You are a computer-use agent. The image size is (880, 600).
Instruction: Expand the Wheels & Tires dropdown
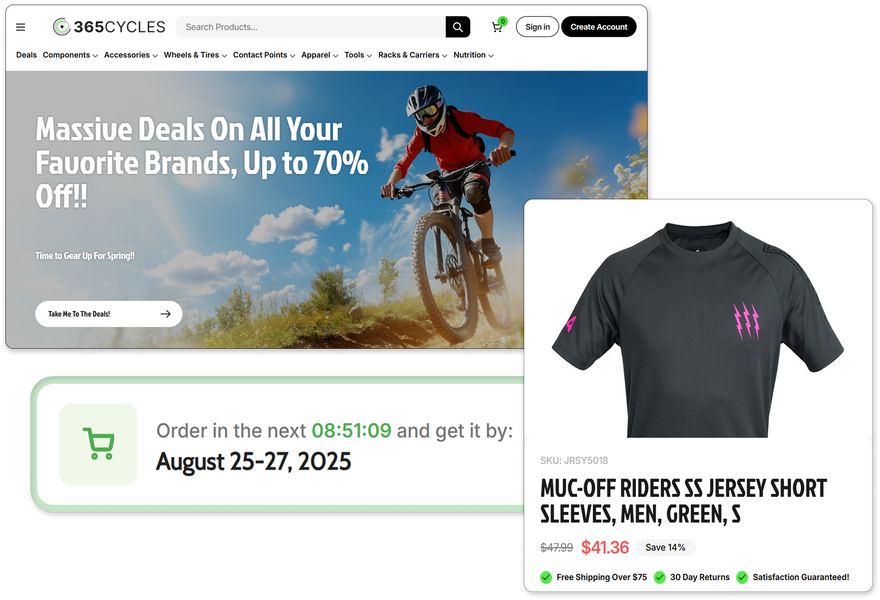[195, 55]
